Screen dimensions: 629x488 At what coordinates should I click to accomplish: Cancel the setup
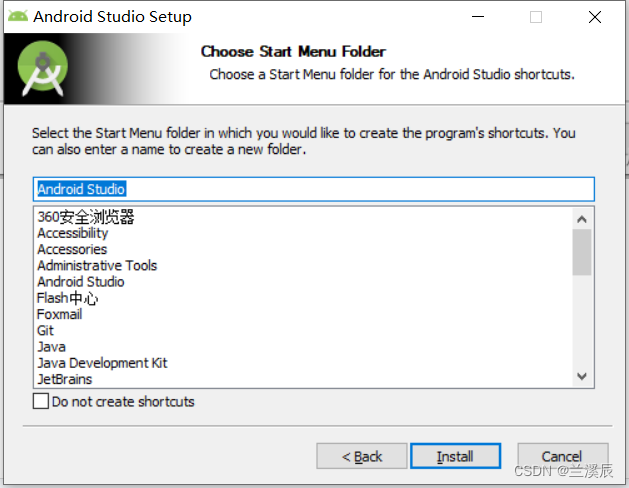(562, 456)
